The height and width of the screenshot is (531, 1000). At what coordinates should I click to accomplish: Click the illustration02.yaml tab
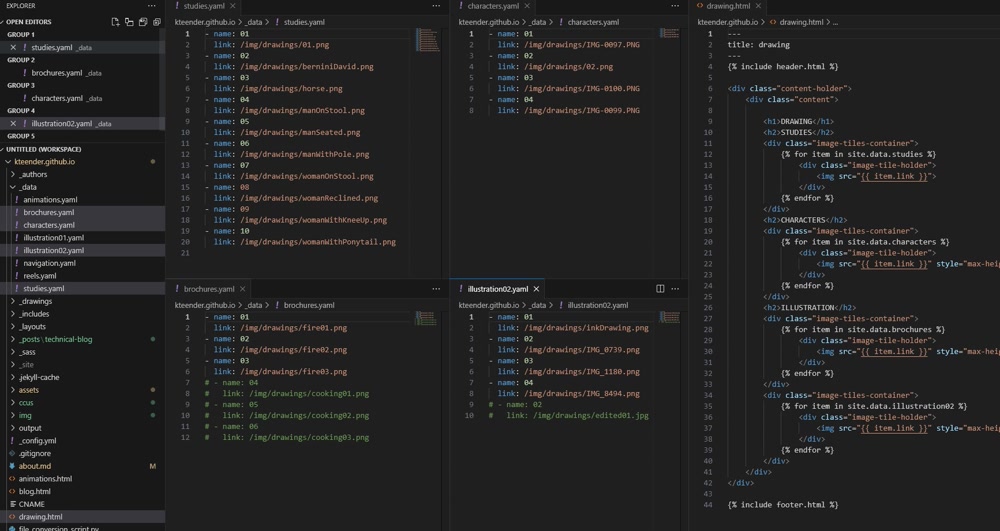[497, 289]
